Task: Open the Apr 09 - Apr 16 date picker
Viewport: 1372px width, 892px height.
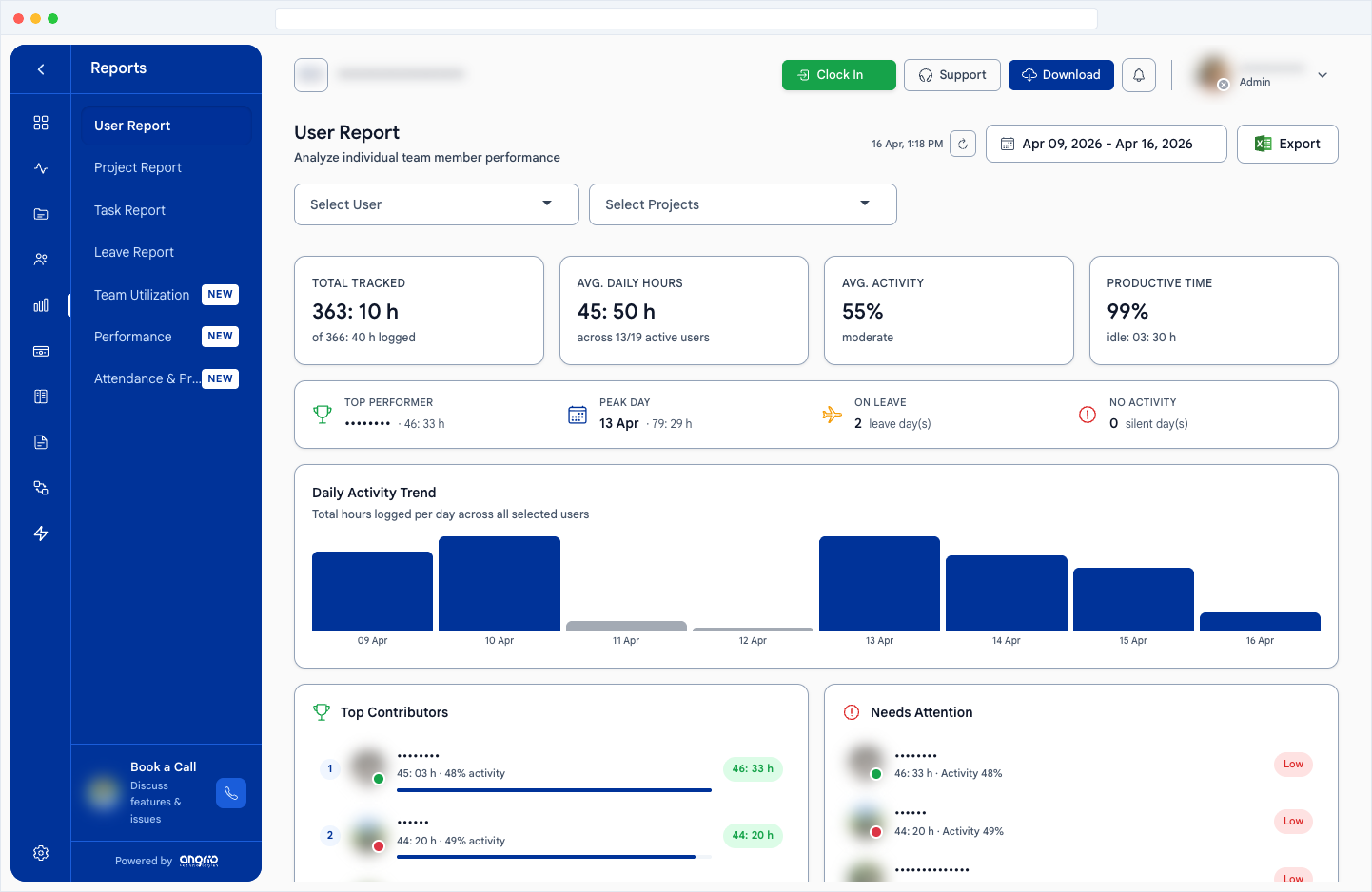Action: tap(1106, 143)
